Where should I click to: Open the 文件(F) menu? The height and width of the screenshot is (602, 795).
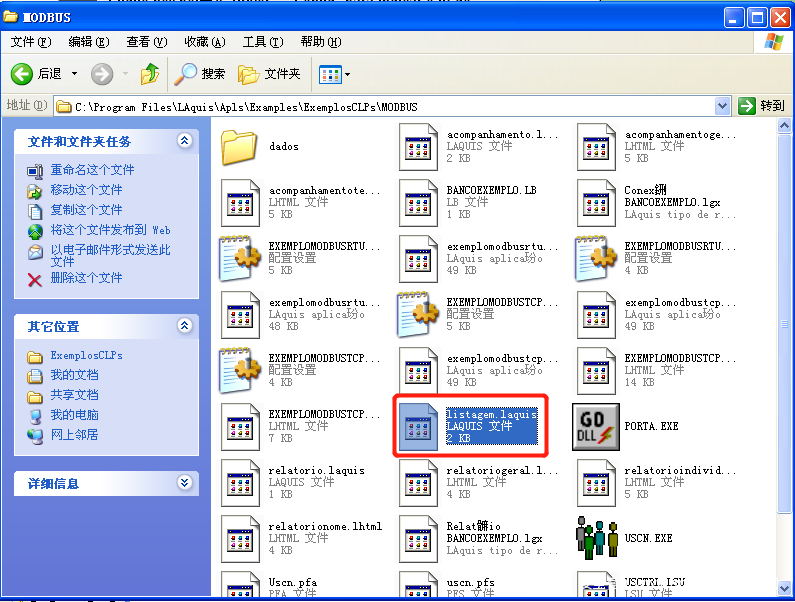pyautogui.click(x=31, y=42)
